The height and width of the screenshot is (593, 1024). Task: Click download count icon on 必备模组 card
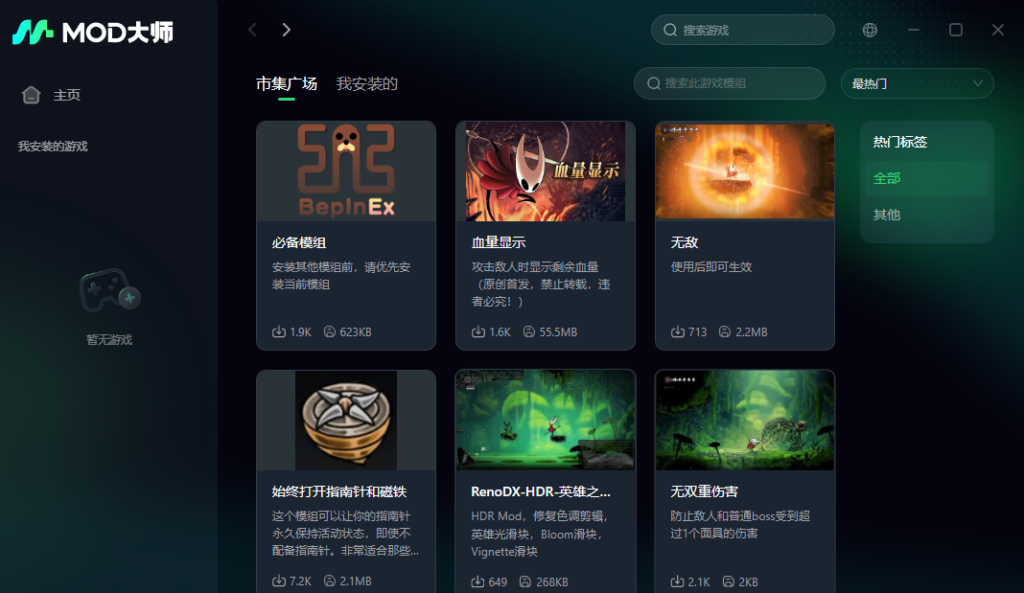click(x=279, y=331)
